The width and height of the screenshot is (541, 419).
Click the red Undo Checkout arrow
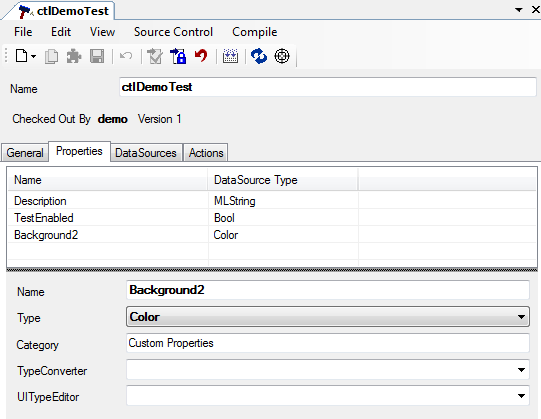pos(201,56)
